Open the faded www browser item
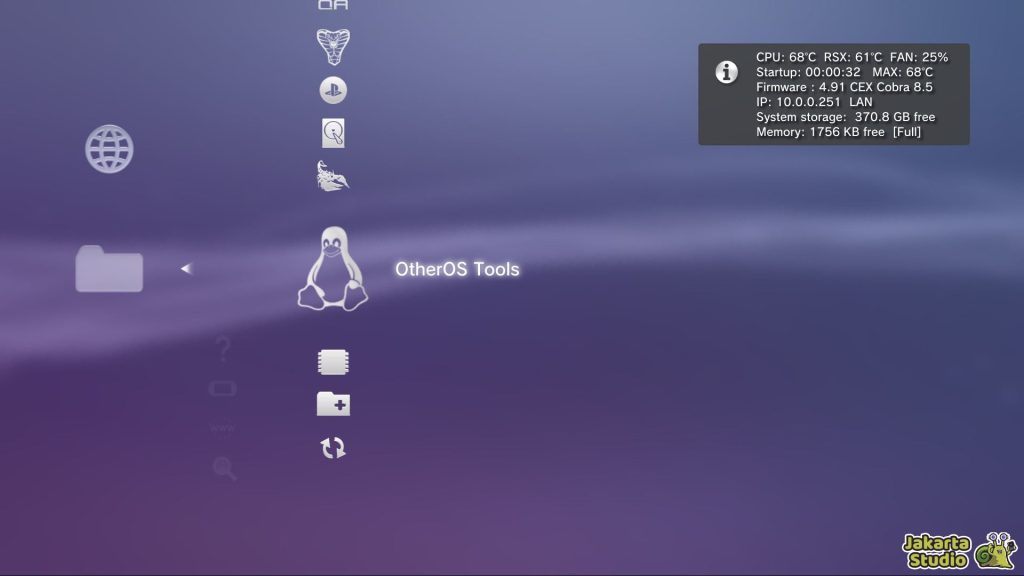 223,428
